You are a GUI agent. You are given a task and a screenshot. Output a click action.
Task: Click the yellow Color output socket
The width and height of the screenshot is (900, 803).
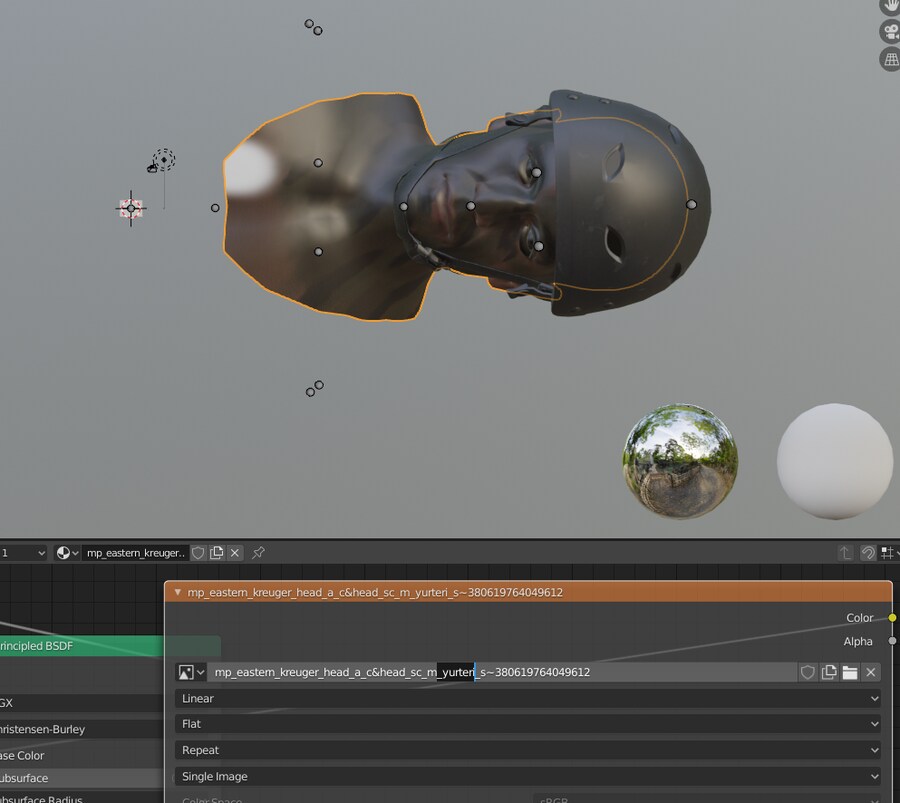[892, 618]
